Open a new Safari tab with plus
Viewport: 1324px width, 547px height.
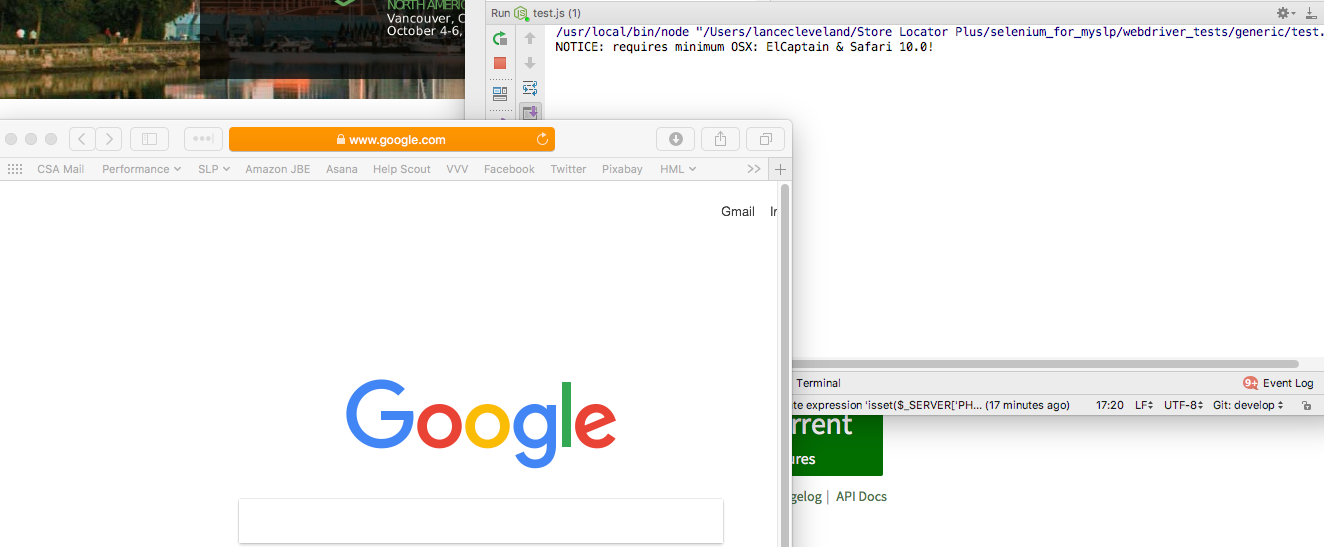781,169
